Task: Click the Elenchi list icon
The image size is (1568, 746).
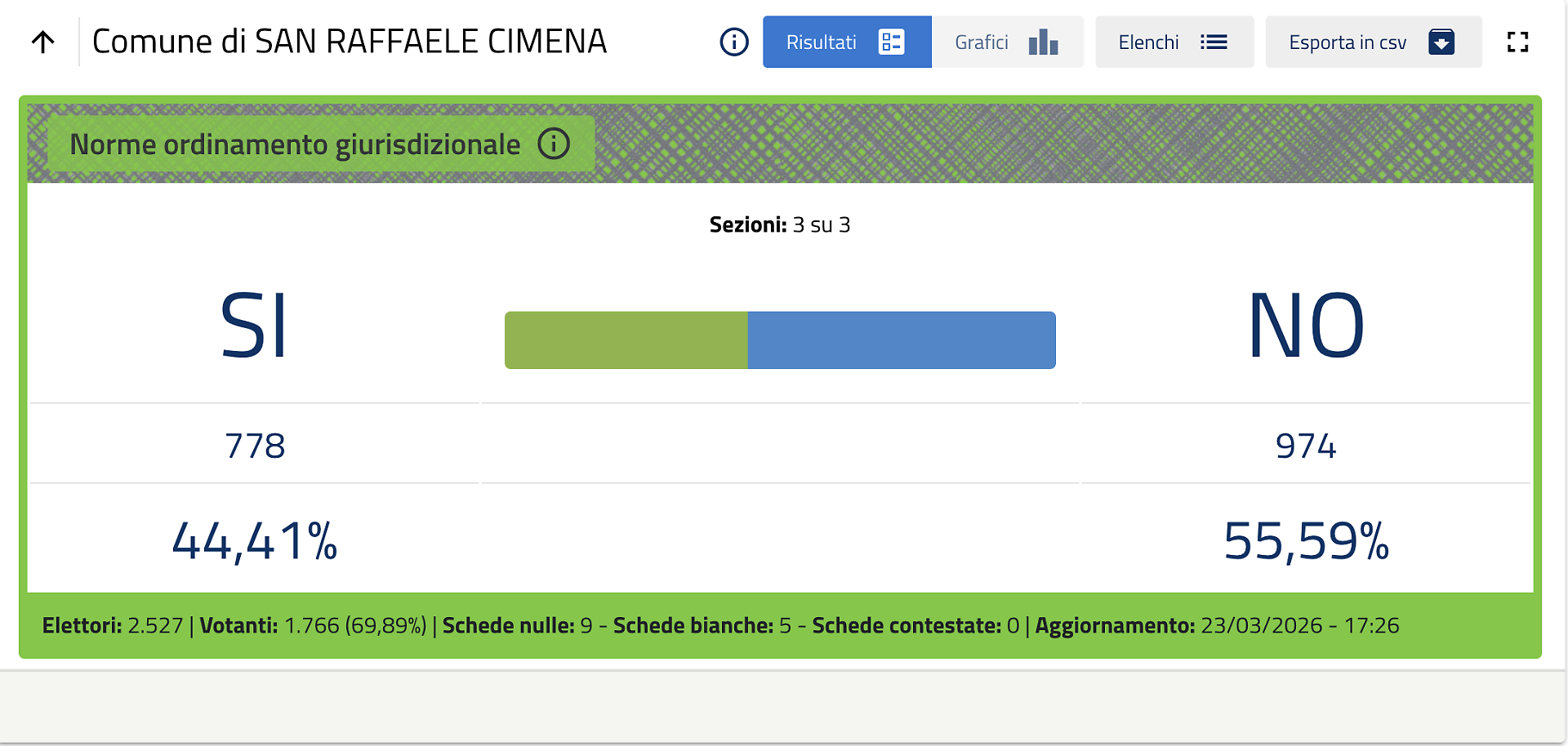Action: pyautogui.click(x=1214, y=42)
